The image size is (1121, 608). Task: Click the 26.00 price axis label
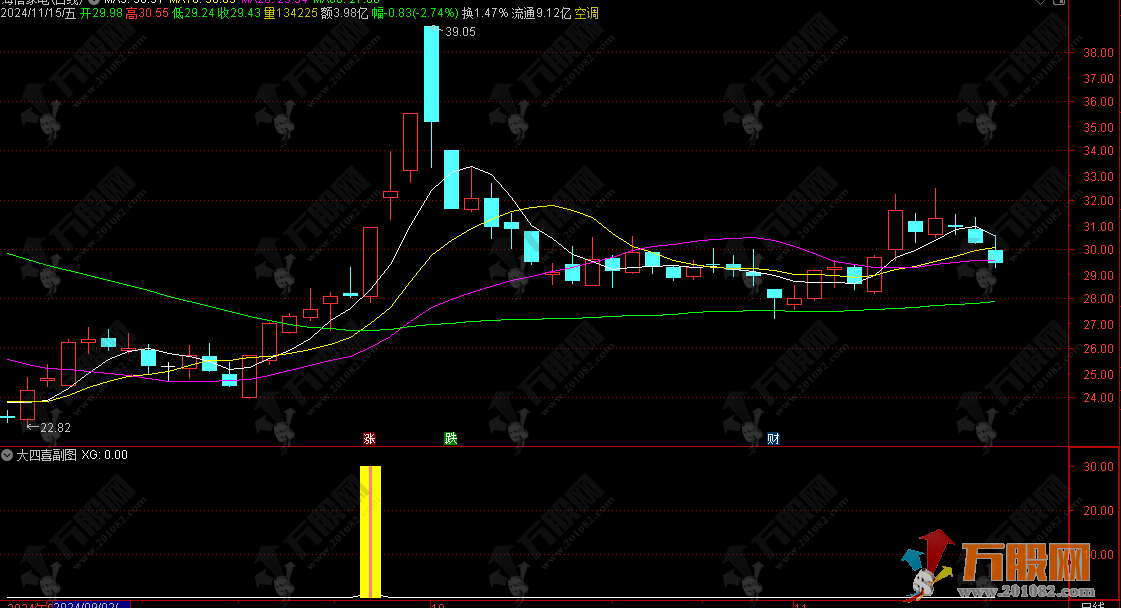pyautogui.click(x=1099, y=348)
